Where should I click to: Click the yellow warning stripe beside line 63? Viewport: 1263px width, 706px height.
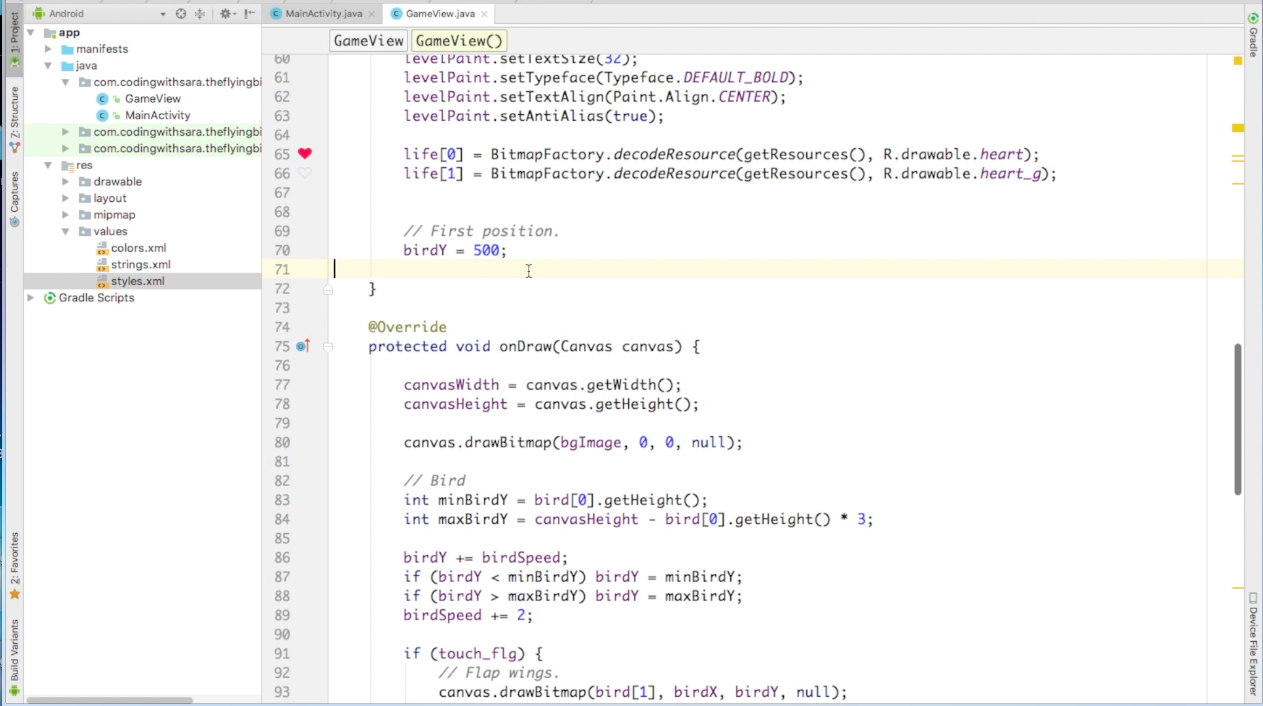pos(1238,128)
